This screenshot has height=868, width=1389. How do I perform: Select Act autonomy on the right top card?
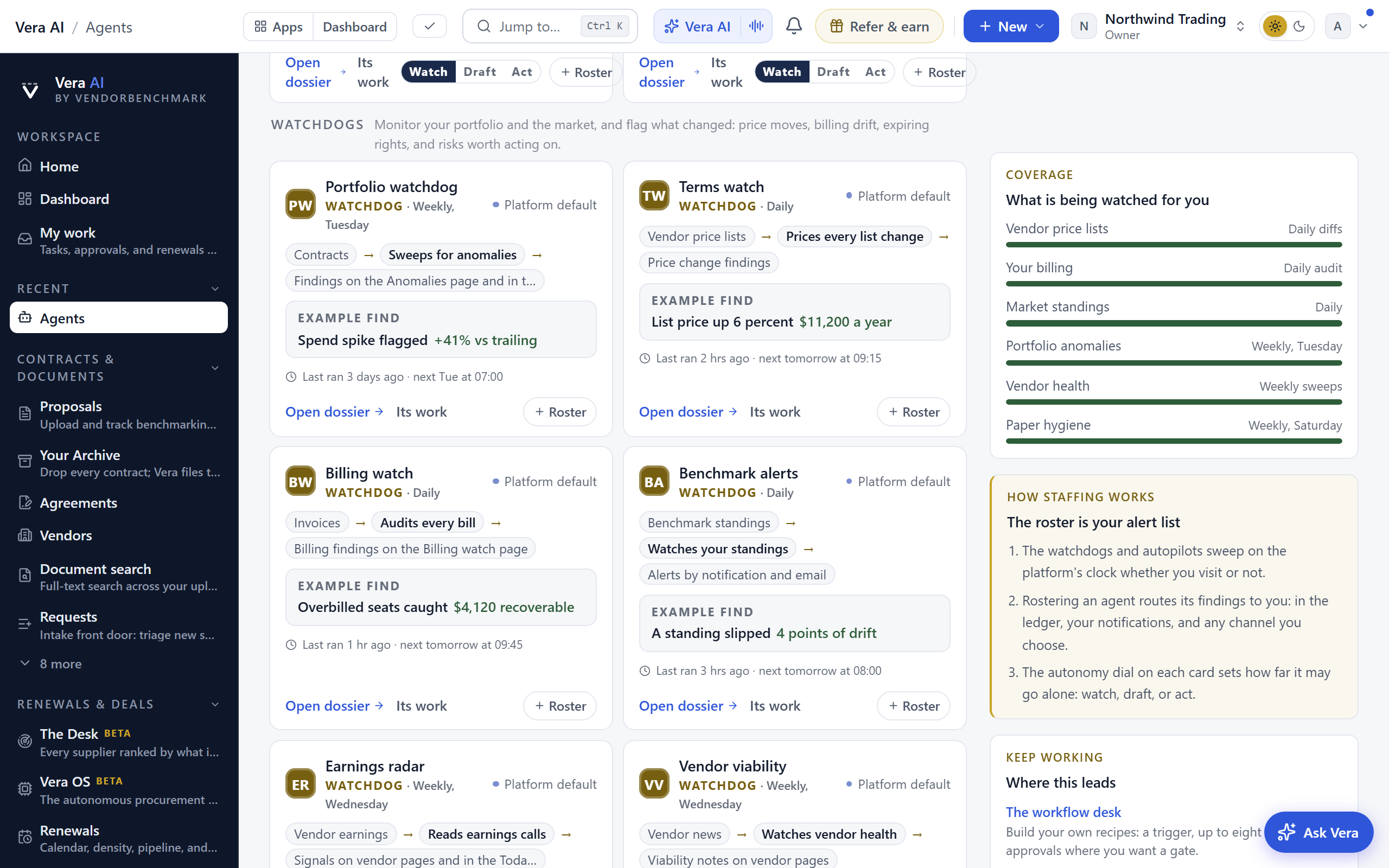pos(875,72)
